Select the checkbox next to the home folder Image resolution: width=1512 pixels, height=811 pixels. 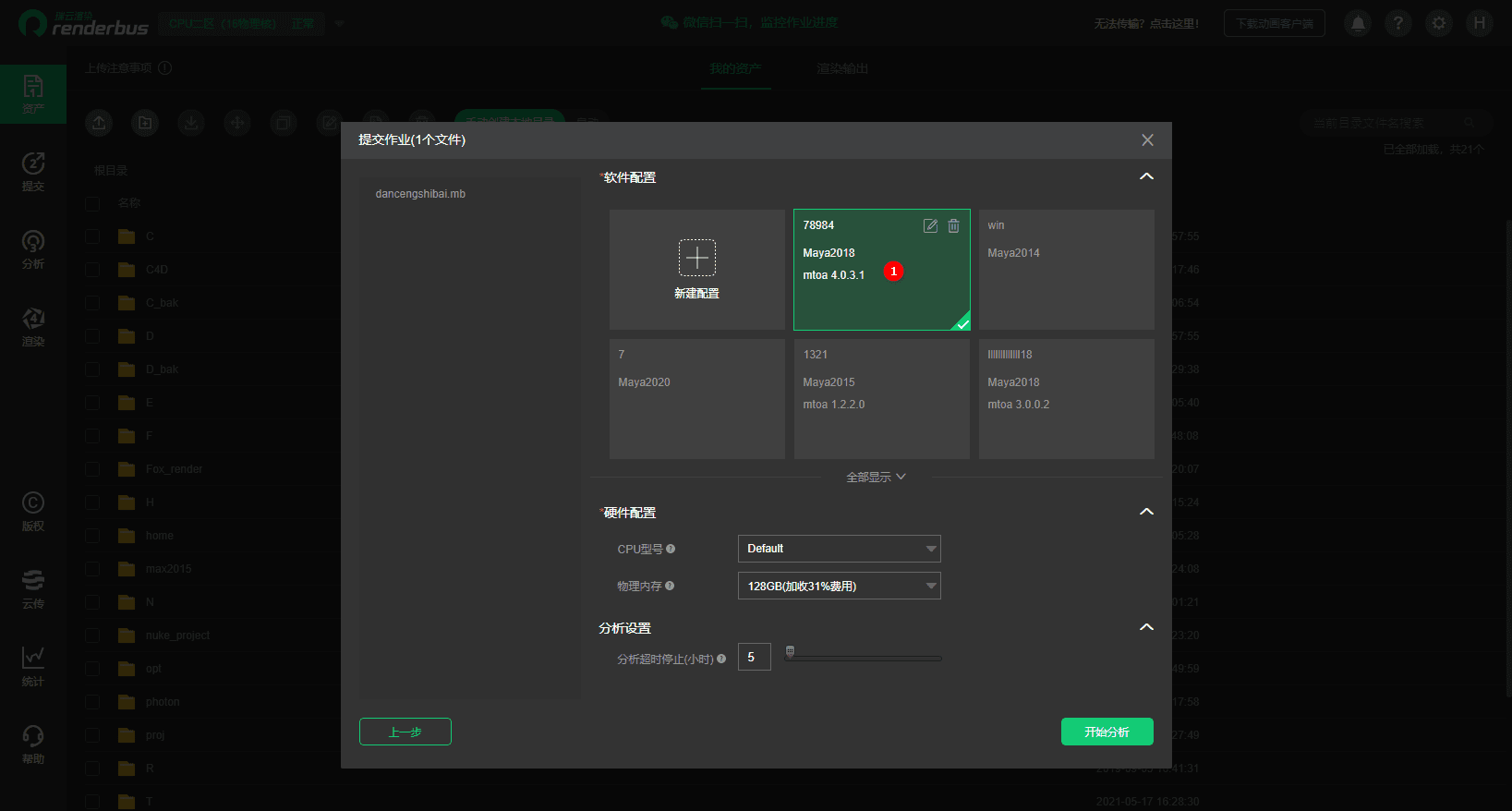click(92, 536)
